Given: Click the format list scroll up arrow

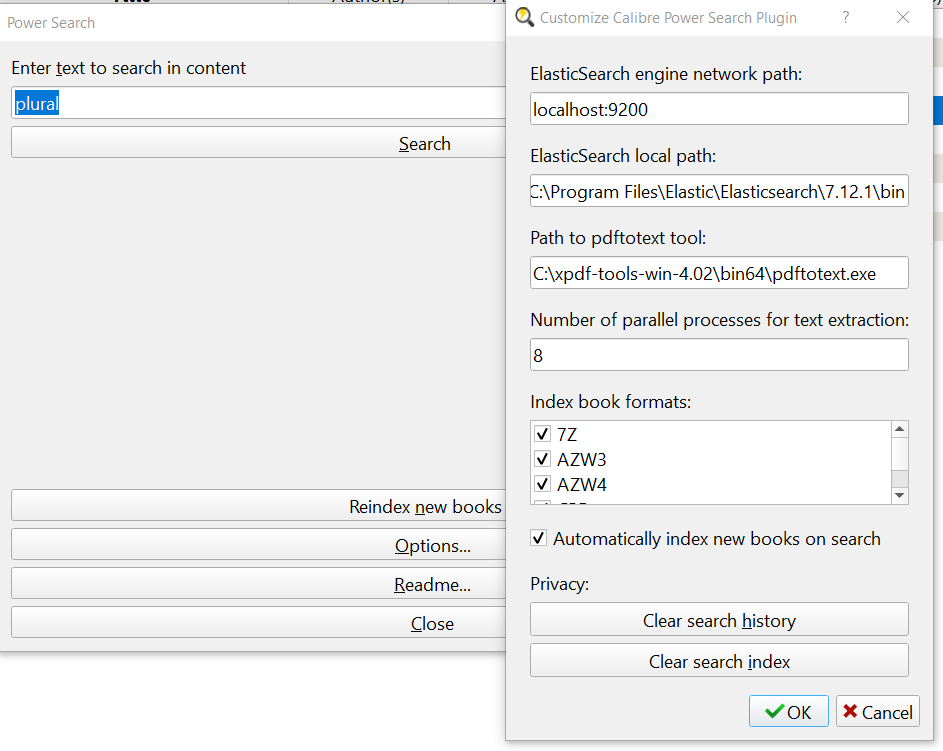Looking at the screenshot, I should [x=900, y=429].
